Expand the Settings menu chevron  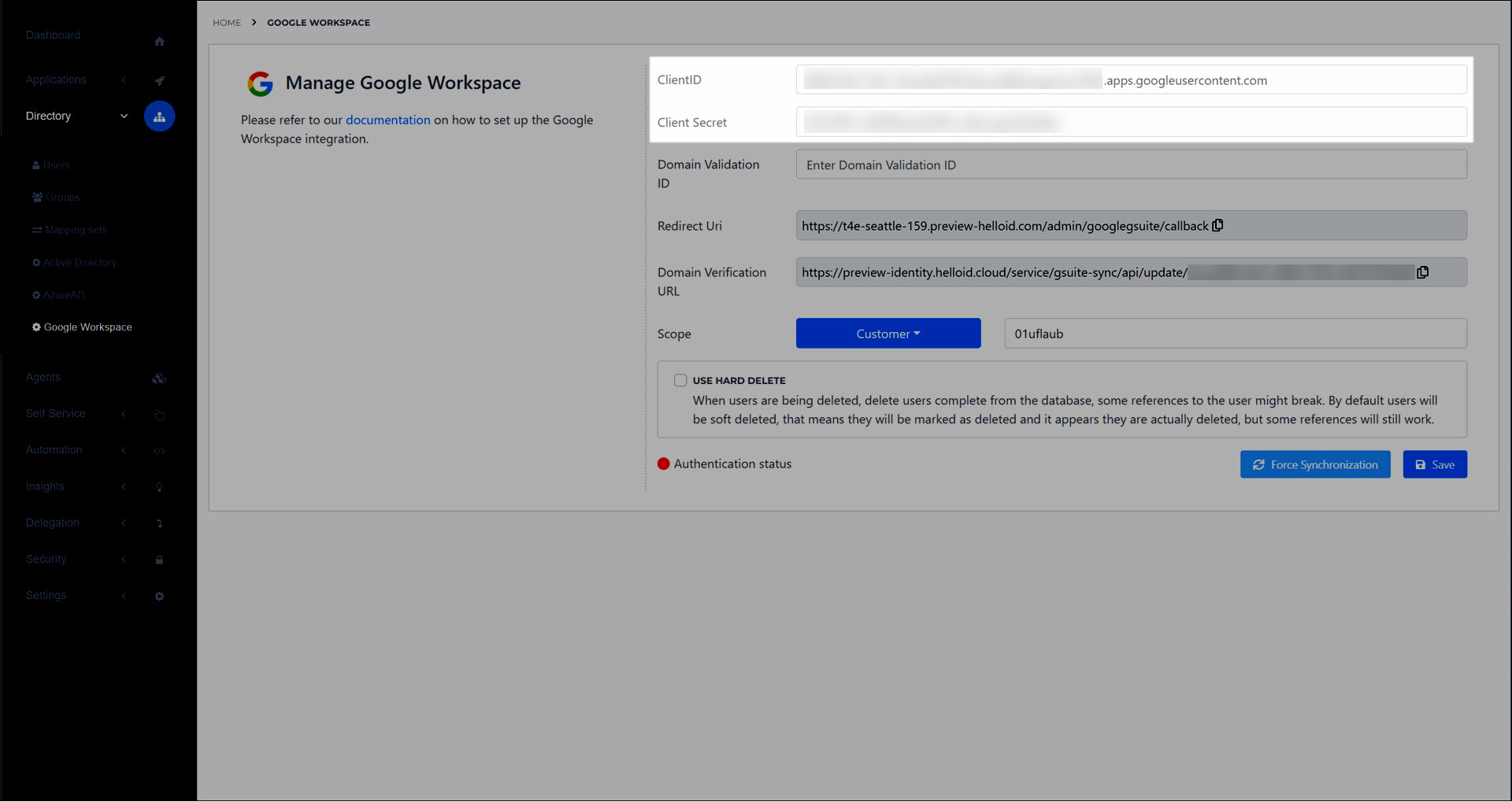(x=124, y=596)
